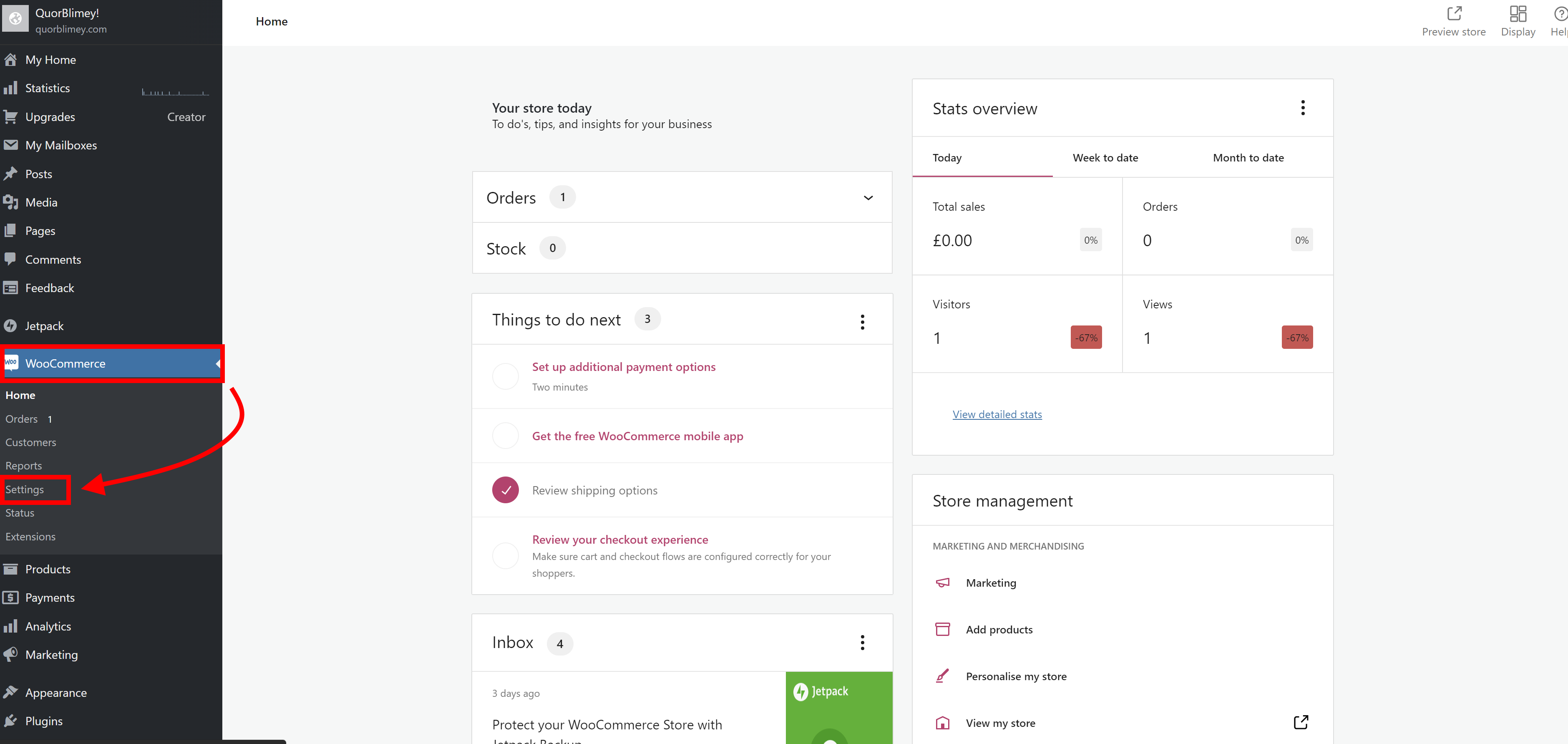Screen dimensions: 1568x744
Task: Tick the payment options task circle
Action: pyautogui.click(x=505, y=376)
